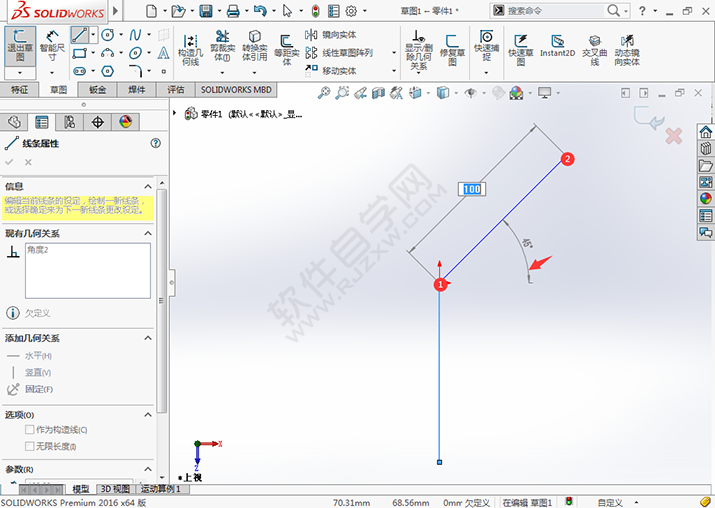Click the dimension value box showing 100

point(471,189)
